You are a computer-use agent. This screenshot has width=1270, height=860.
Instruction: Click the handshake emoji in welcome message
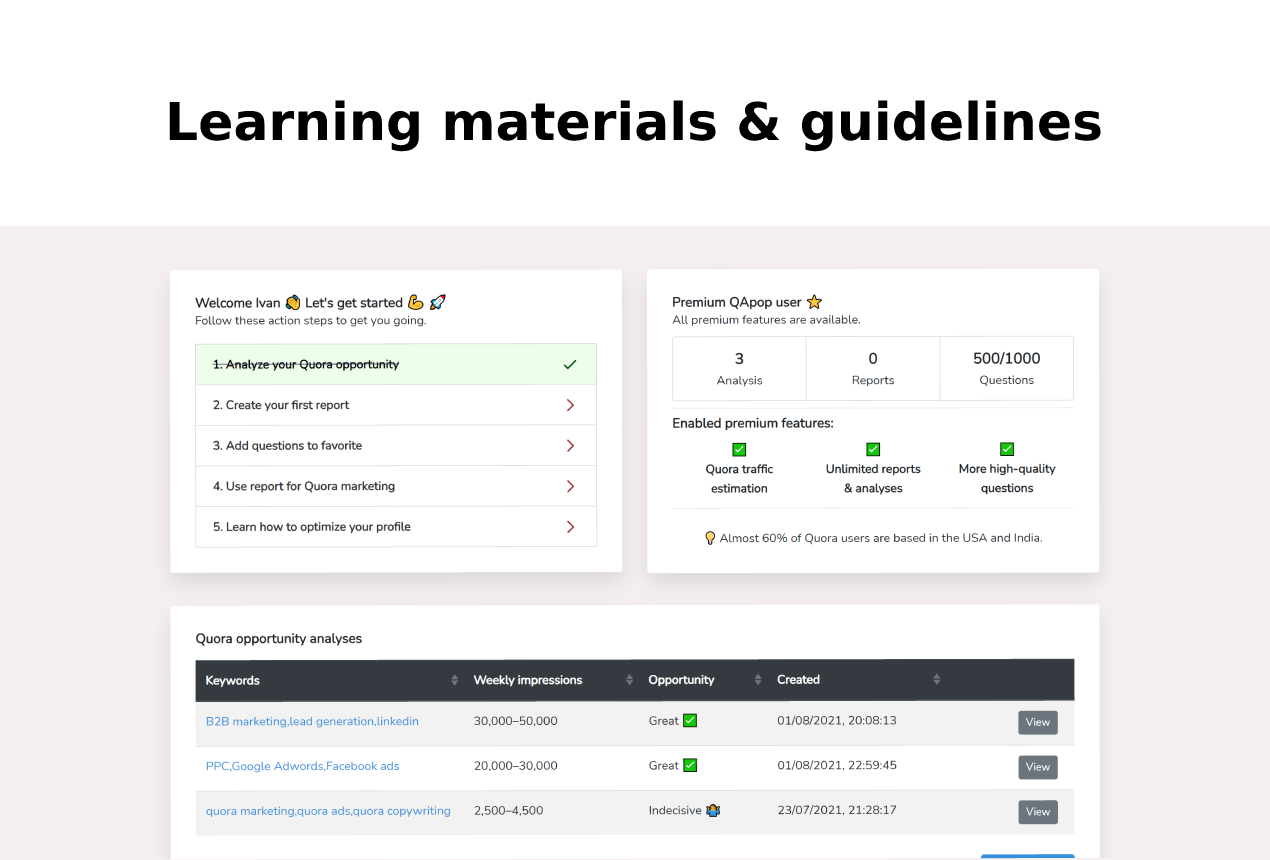click(292, 301)
